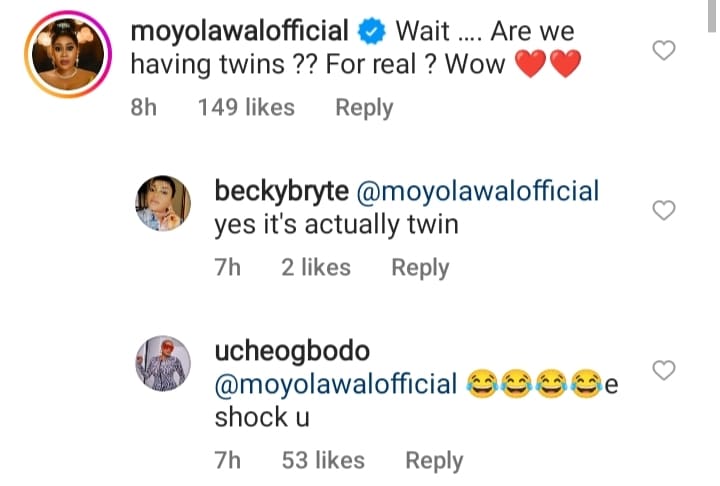The width and height of the screenshot is (720, 486).
Task: View the 149 likes list
Action: (x=246, y=108)
